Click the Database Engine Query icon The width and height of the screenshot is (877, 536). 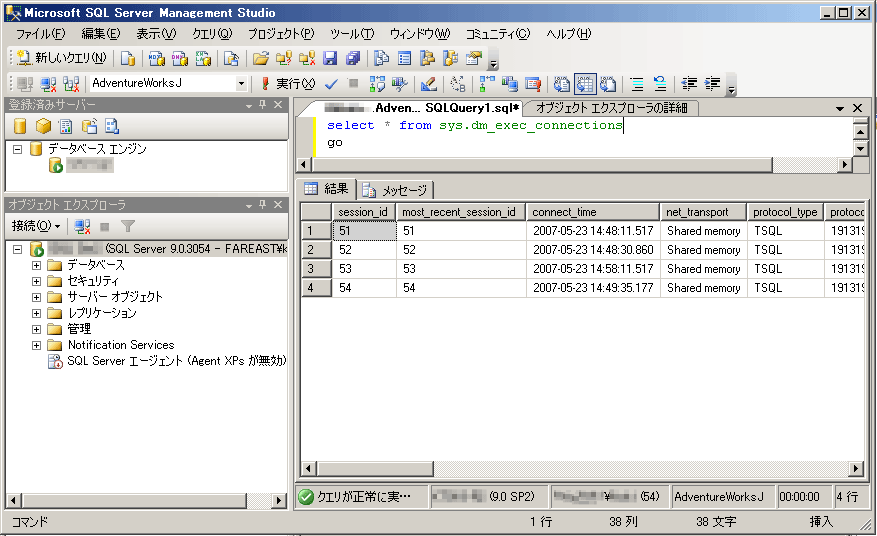[128, 58]
